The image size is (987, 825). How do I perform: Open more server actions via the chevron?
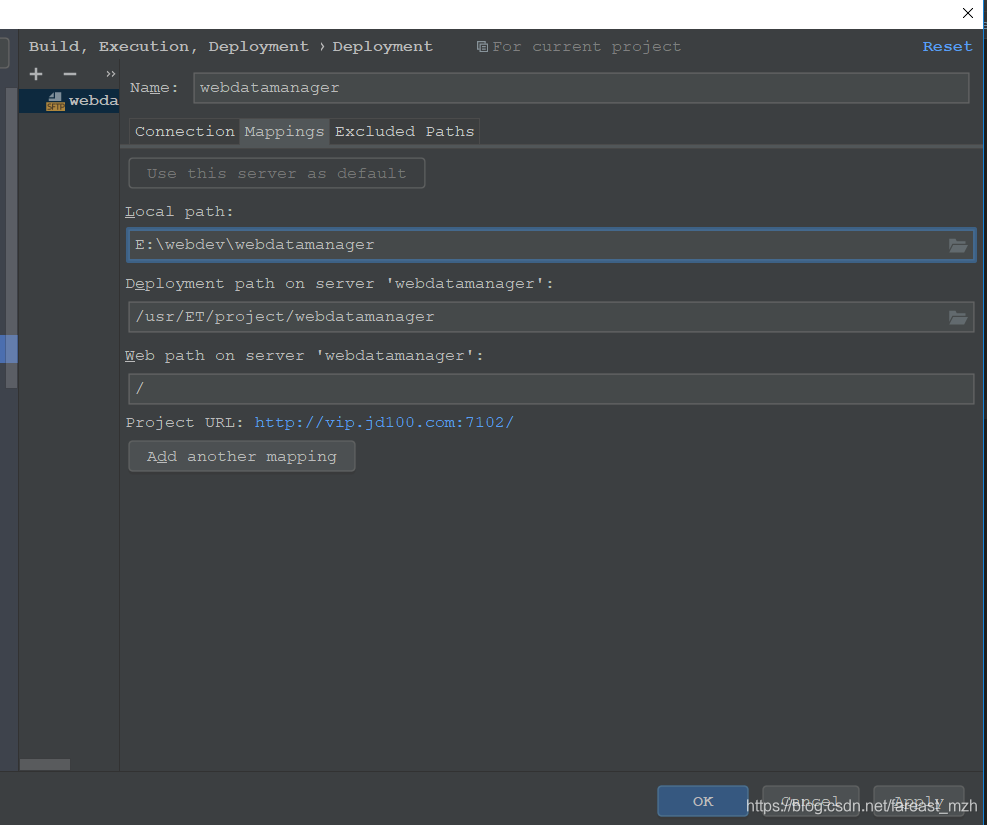109,73
